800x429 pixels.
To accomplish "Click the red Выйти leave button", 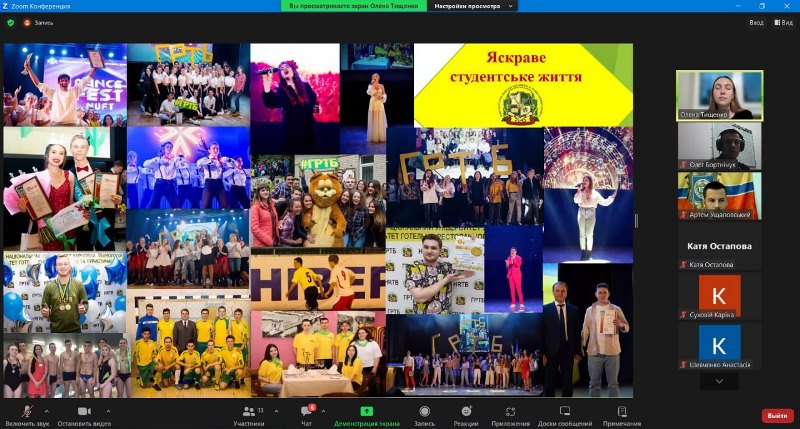I will point(775,415).
